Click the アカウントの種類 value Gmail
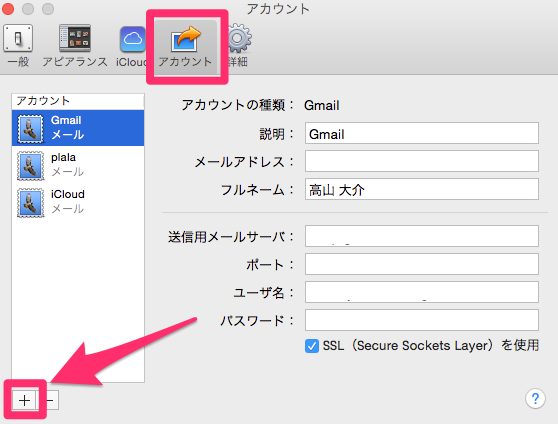 pos(322,105)
